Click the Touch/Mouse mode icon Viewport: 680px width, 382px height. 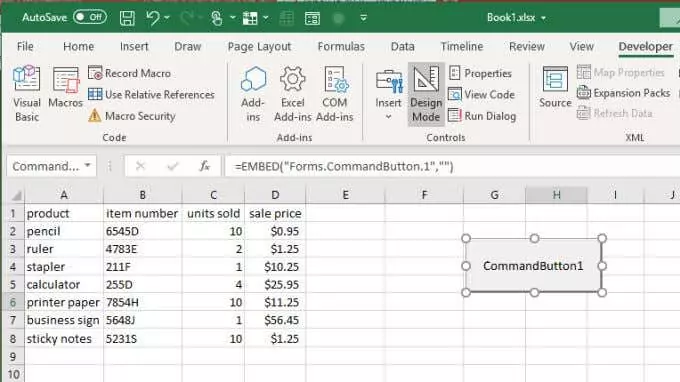click(216, 18)
